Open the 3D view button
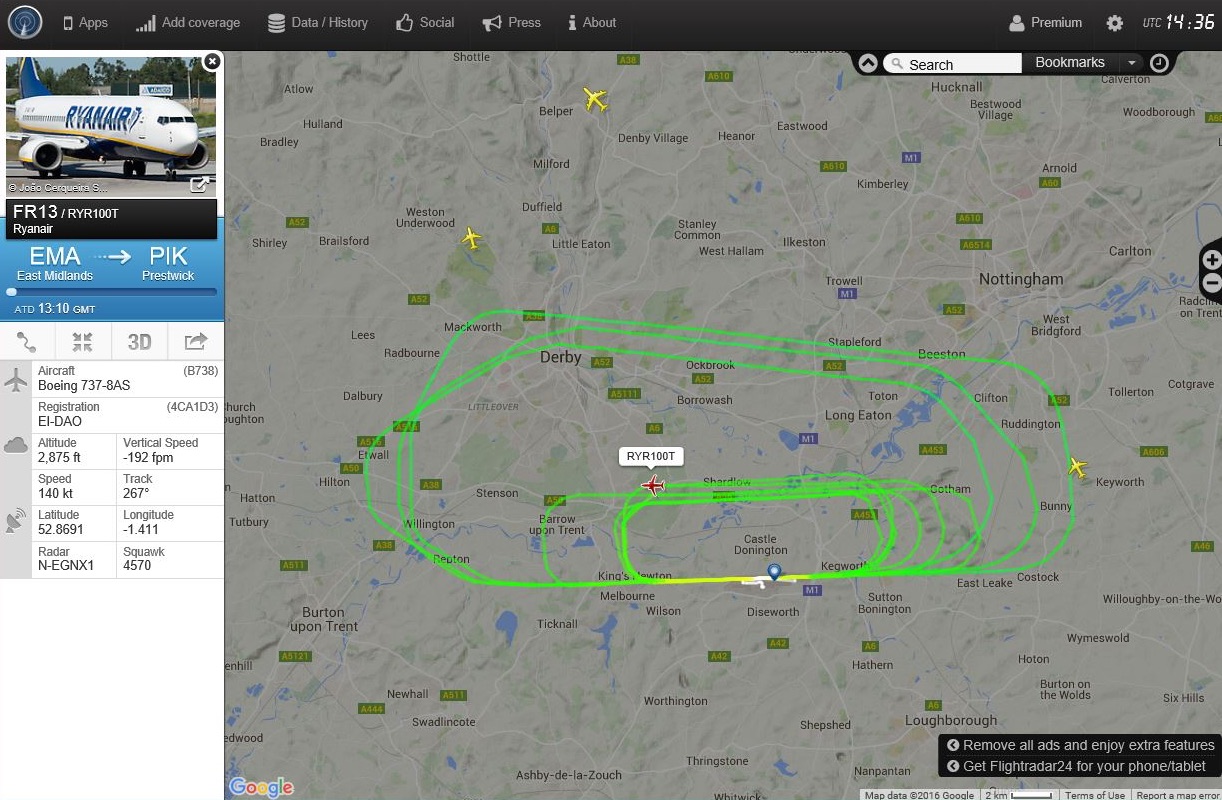The width and height of the screenshot is (1222, 800). (139, 342)
